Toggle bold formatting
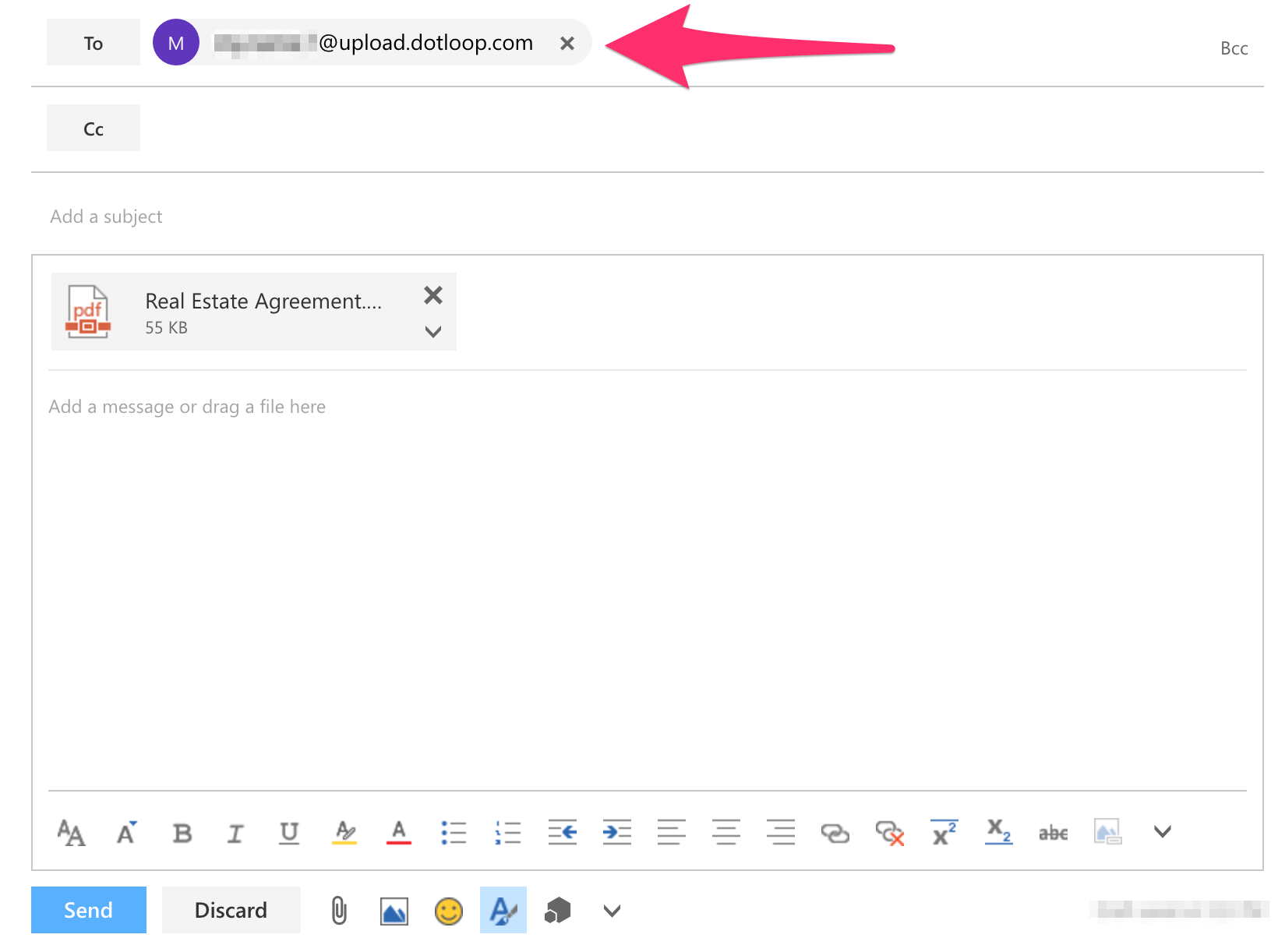This screenshot has width=1278, height=952. [x=182, y=832]
